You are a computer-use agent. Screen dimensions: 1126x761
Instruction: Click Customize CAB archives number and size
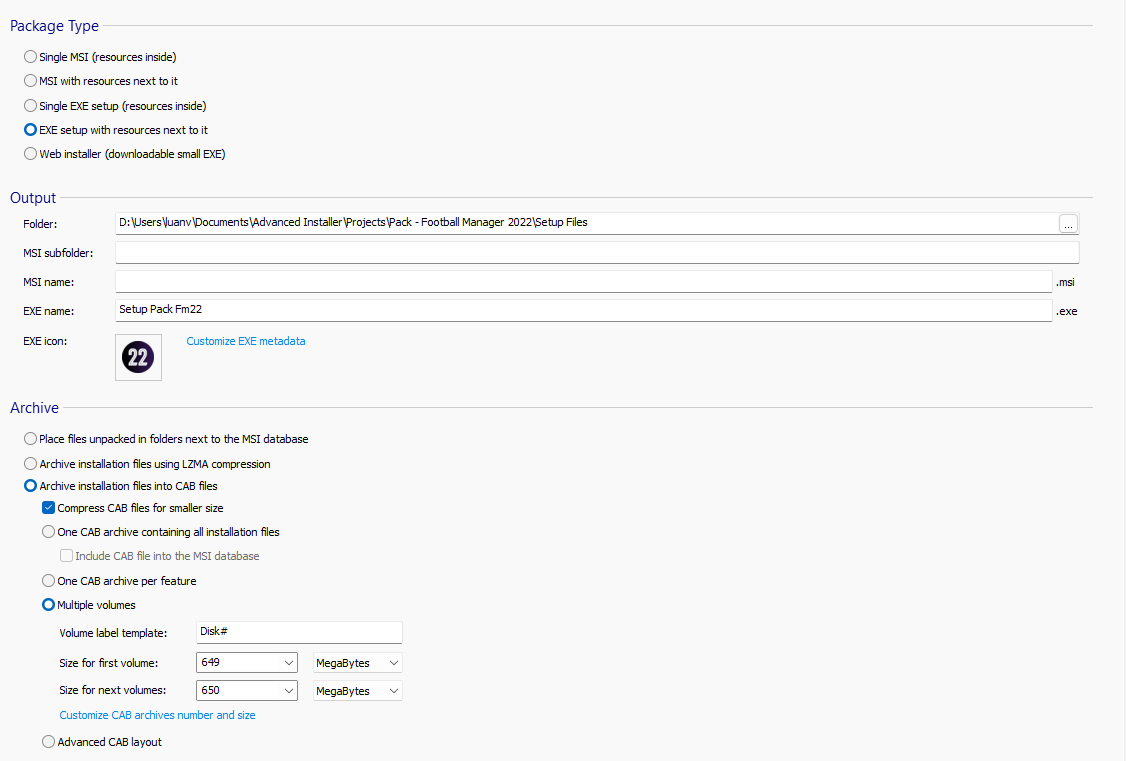(x=157, y=715)
